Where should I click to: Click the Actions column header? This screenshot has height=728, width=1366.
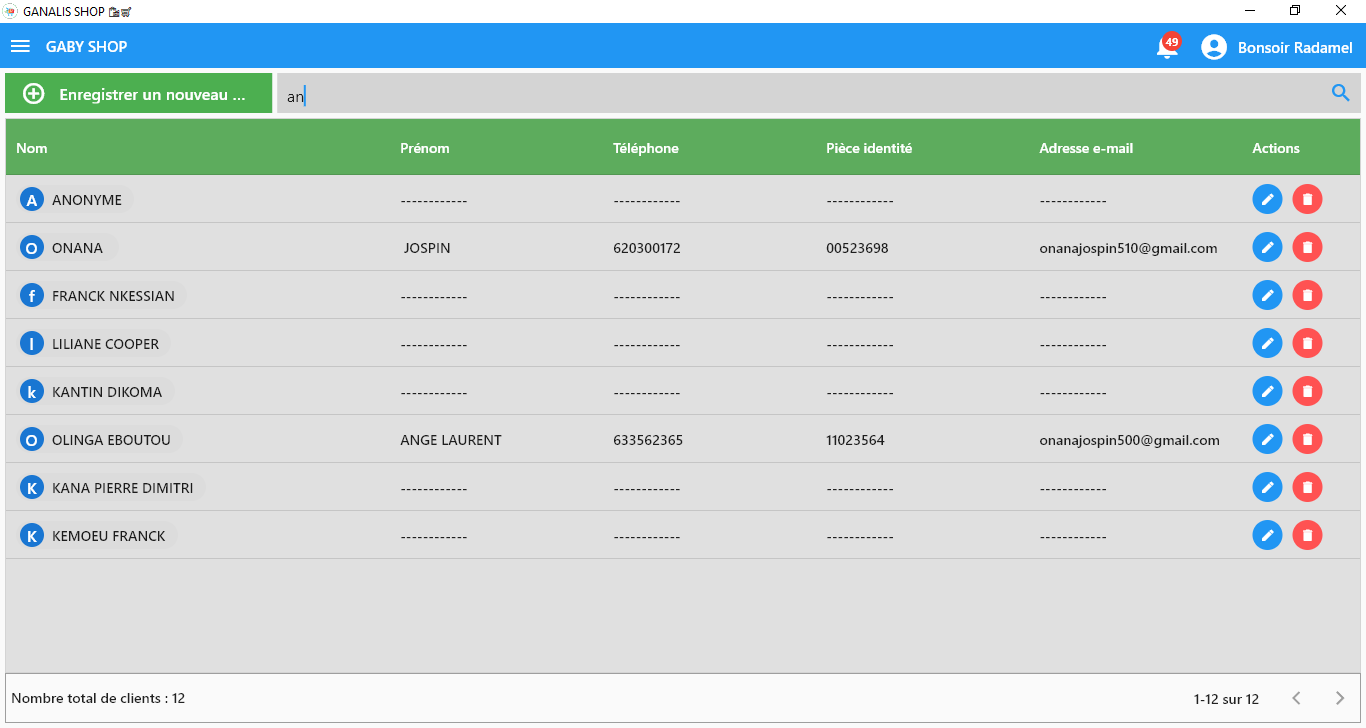pos(1276,148)
